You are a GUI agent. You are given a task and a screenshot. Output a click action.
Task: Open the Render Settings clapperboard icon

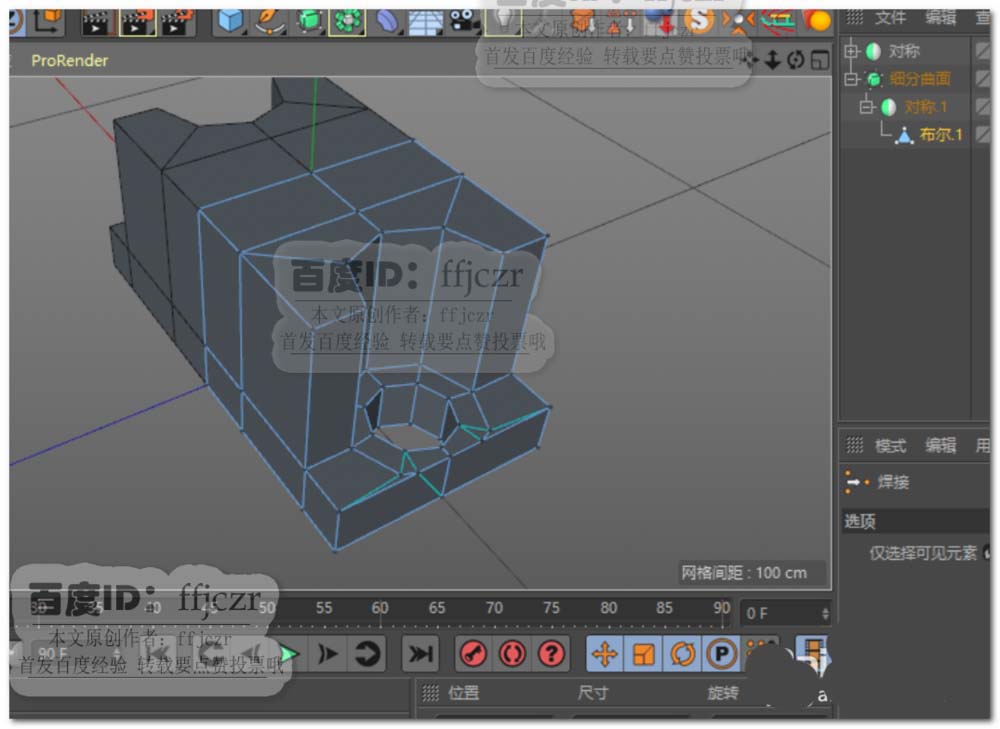177,22
